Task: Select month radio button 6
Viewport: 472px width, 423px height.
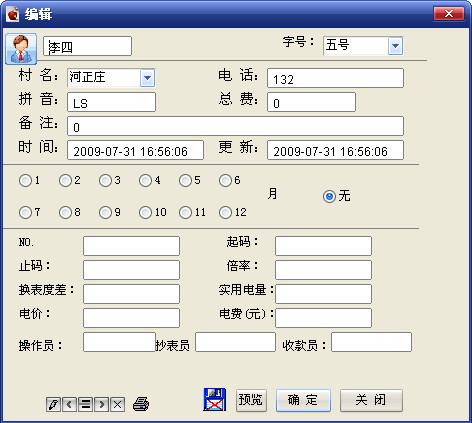Action: pos(225,181)
